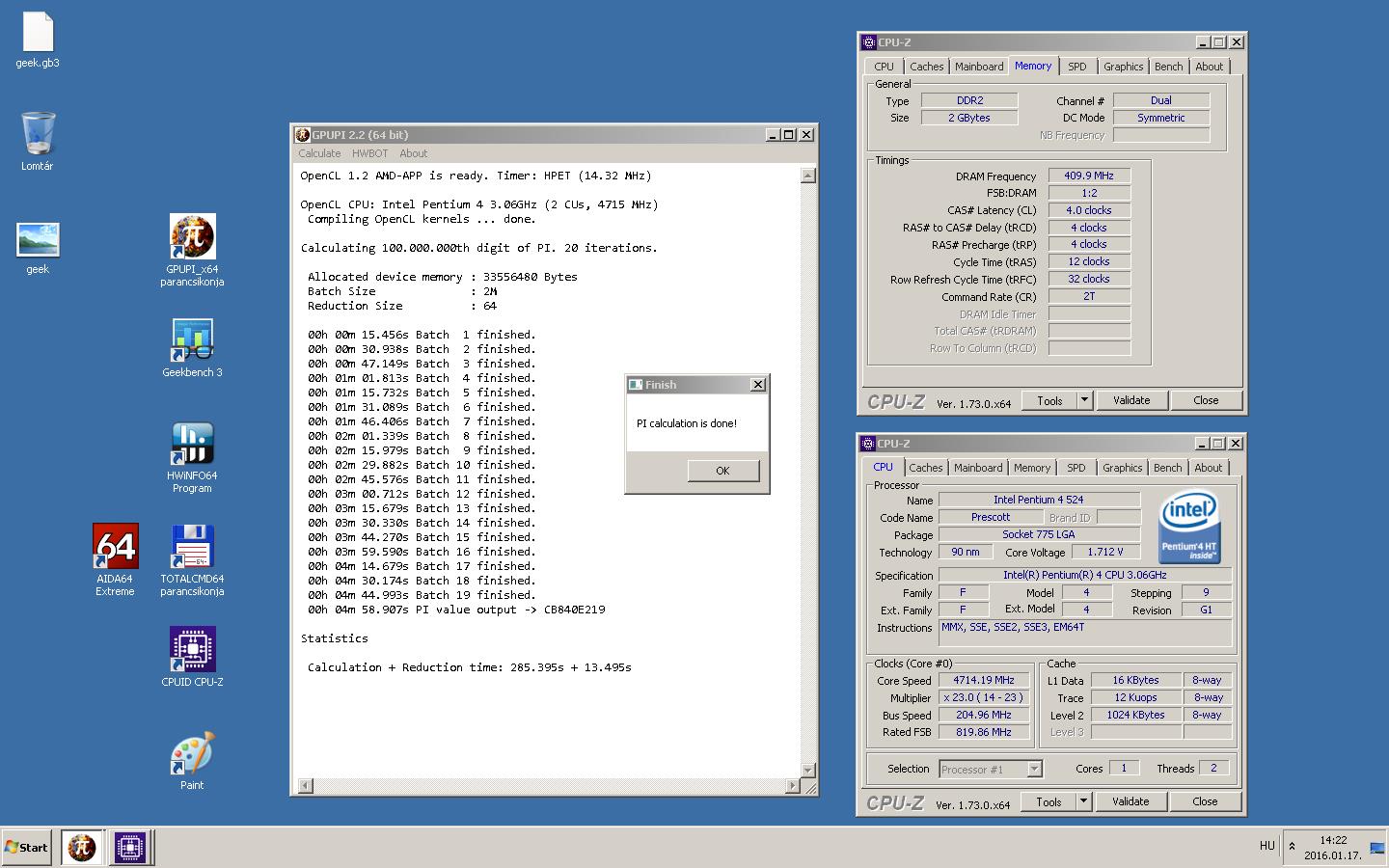Click Validate in the upper CPU-Z window
Screen dimensions: 1389x868
1131,400
